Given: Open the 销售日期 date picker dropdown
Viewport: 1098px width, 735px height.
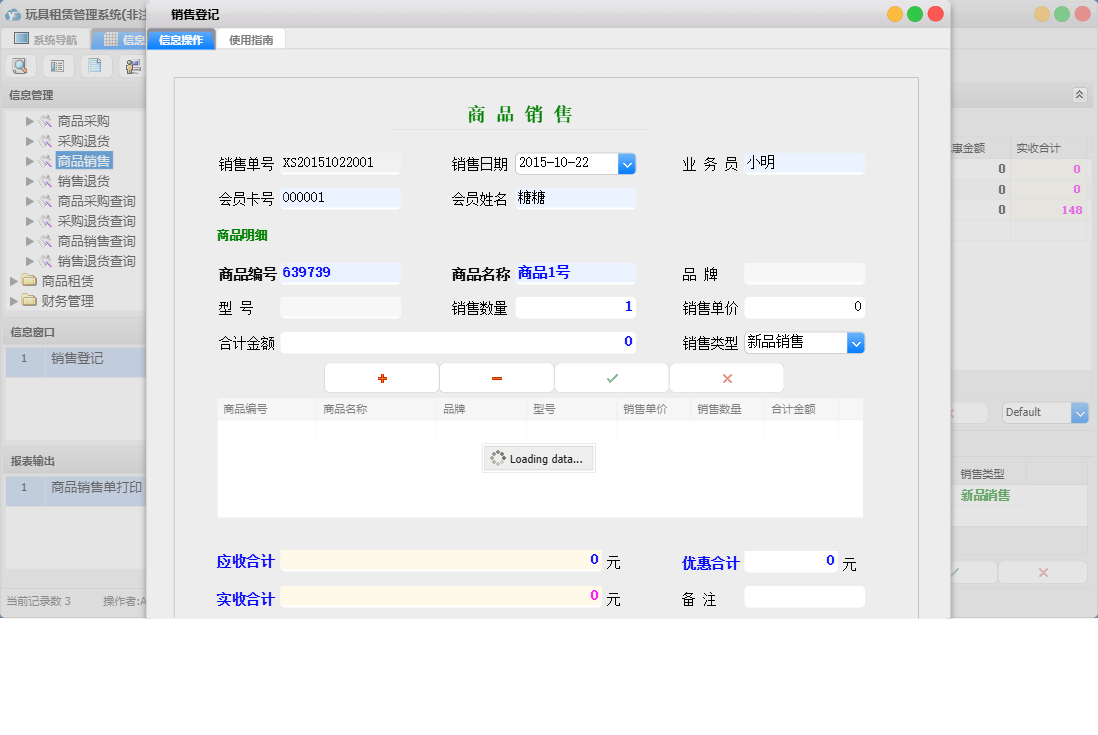Looking at the screenshot, I should (x=629, y=163).
